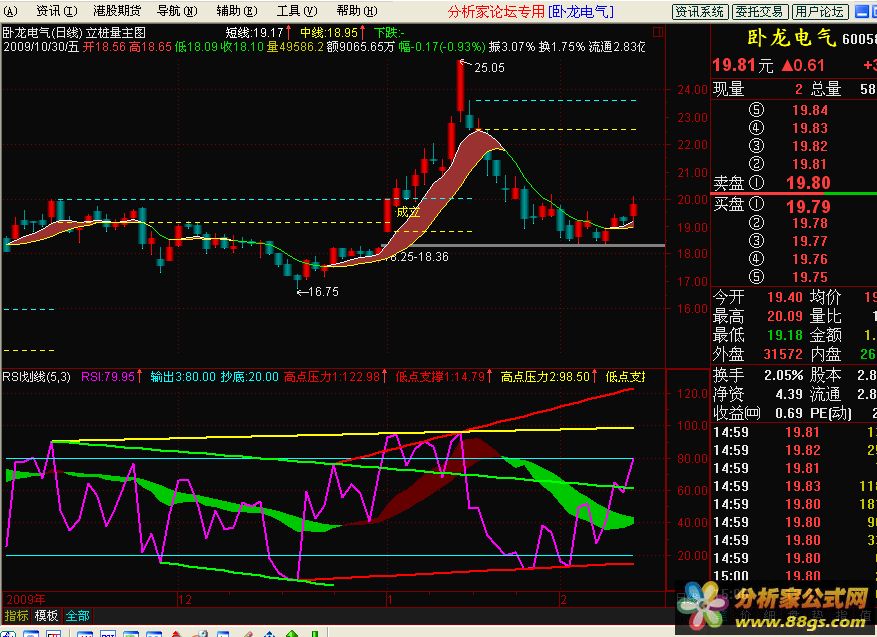Switch to the 模板 tab
Image resolution: width=877 pixels, height=637 pixels.
(x=46, y=616)
